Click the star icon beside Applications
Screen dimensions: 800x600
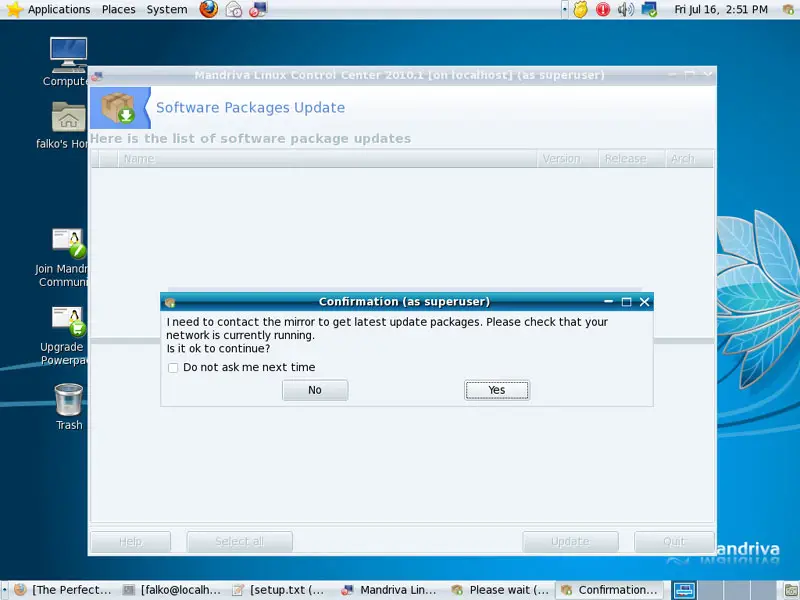[14, 9]
